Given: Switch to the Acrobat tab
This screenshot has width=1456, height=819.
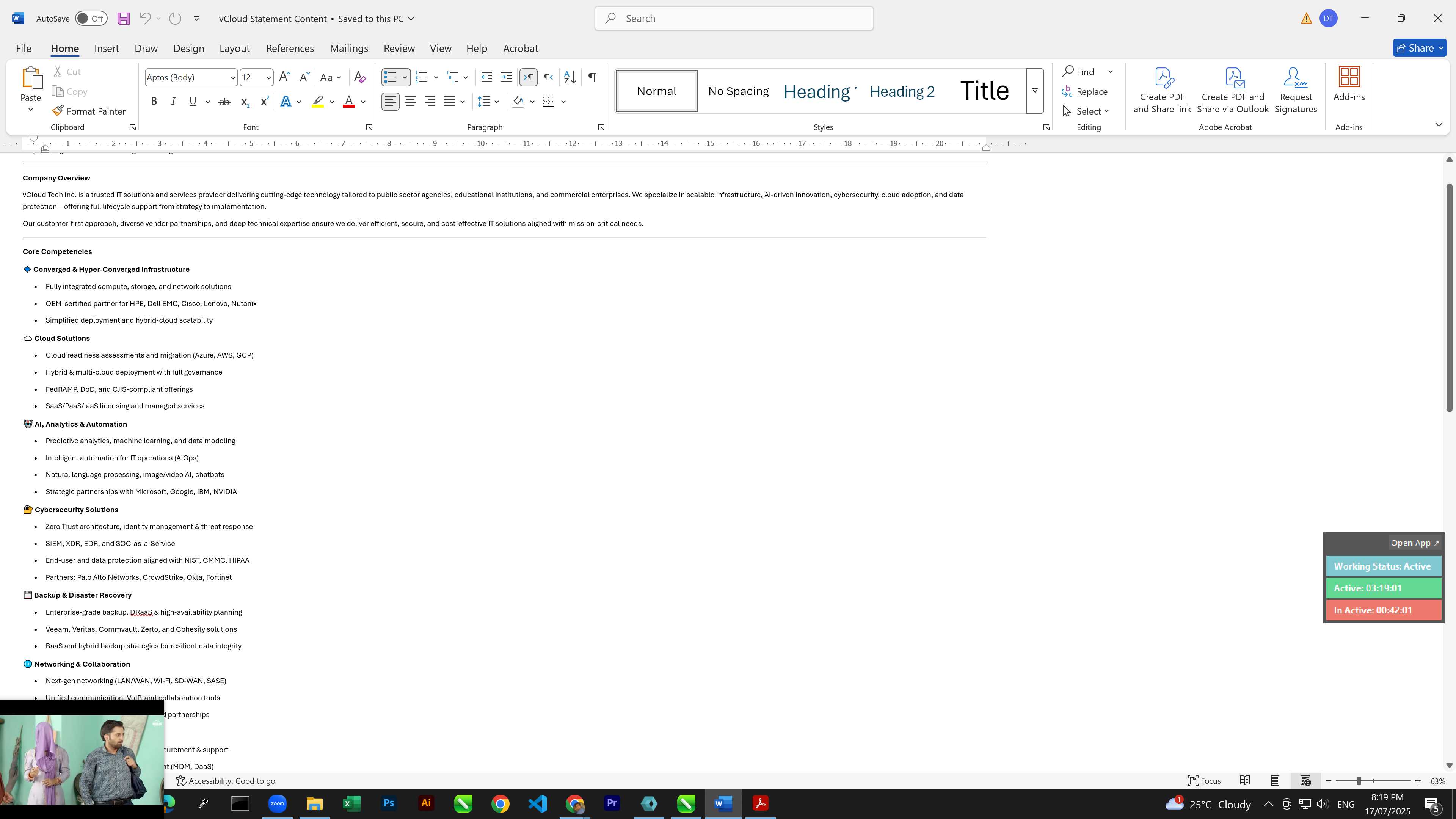Looking at the screenshot, I should [x=521, y=49].
